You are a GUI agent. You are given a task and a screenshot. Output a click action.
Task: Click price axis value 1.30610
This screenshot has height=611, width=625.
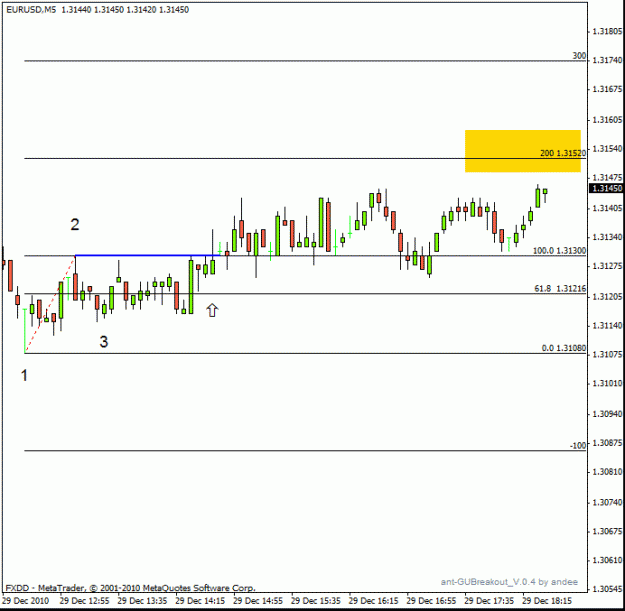point(607,560)
